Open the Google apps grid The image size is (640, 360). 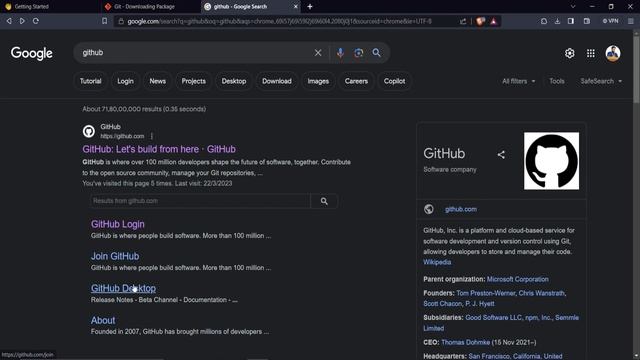[x=591, y=53]
